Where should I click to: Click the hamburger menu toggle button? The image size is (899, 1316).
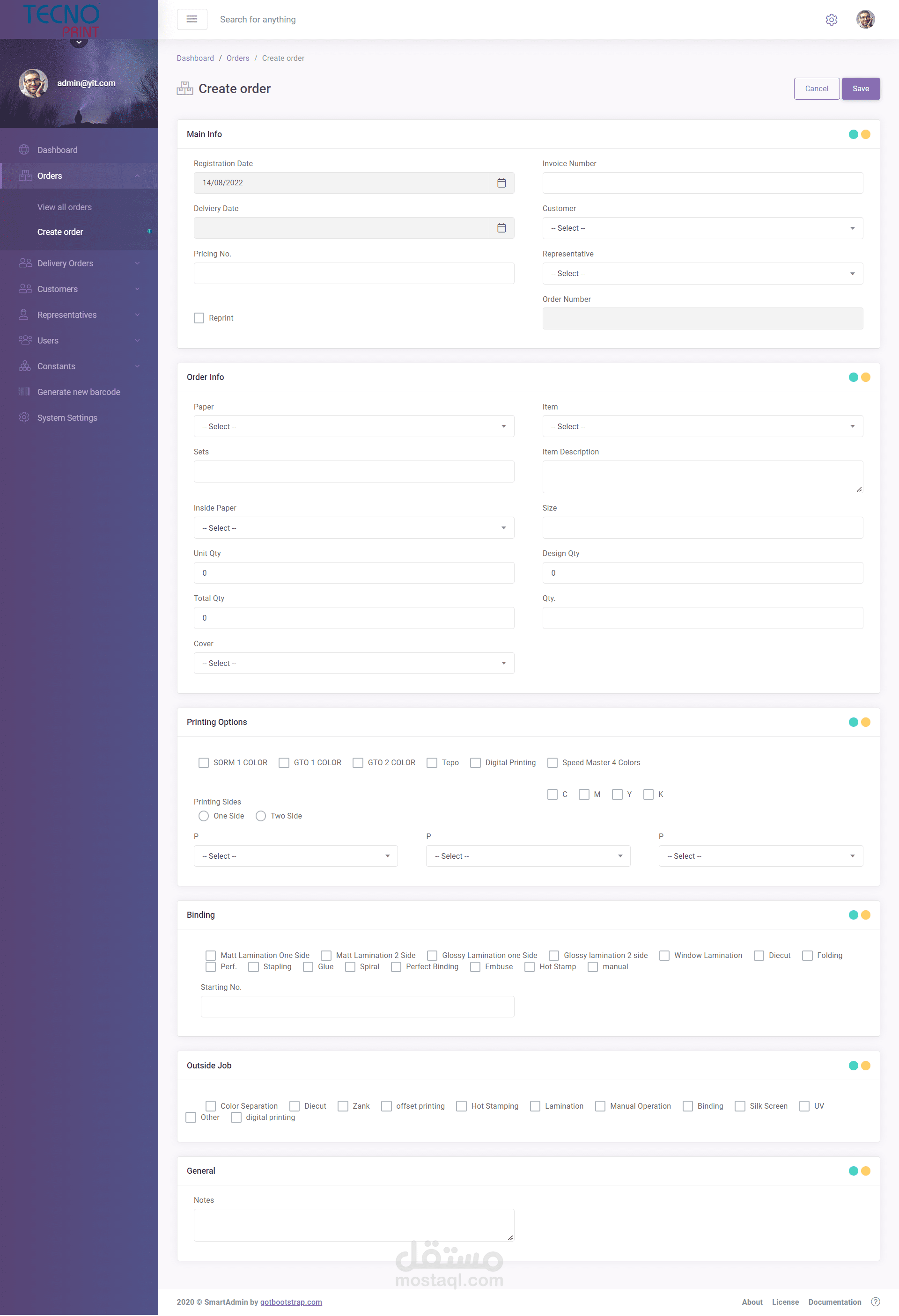tap(192, 19)
